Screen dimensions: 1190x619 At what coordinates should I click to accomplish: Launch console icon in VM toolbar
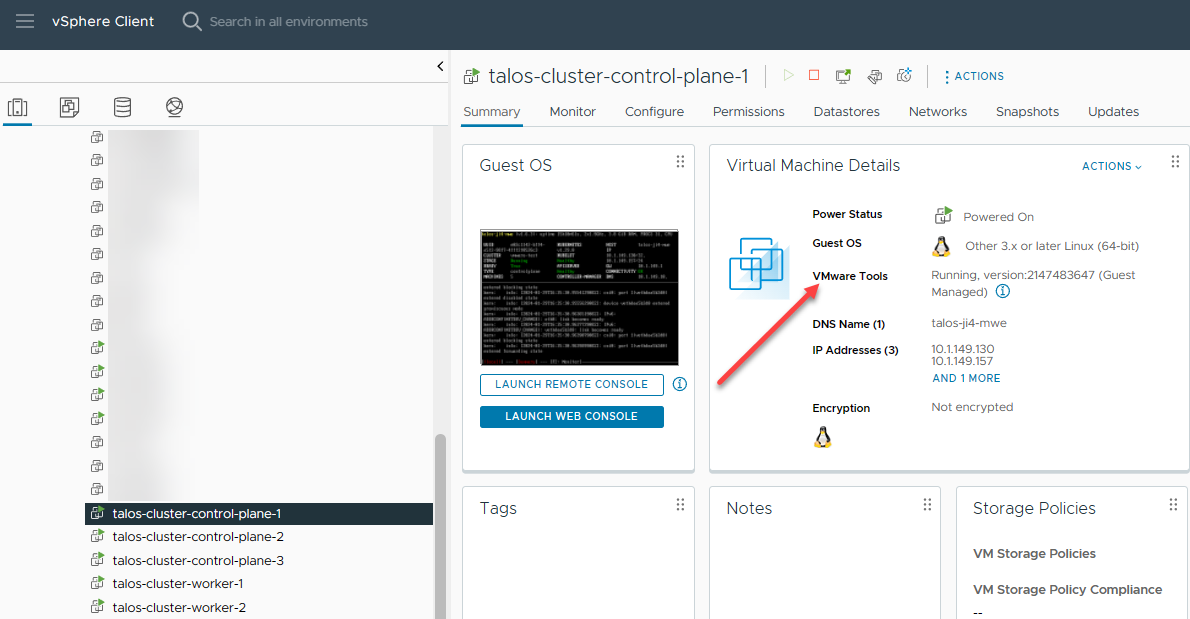(843, 76)
